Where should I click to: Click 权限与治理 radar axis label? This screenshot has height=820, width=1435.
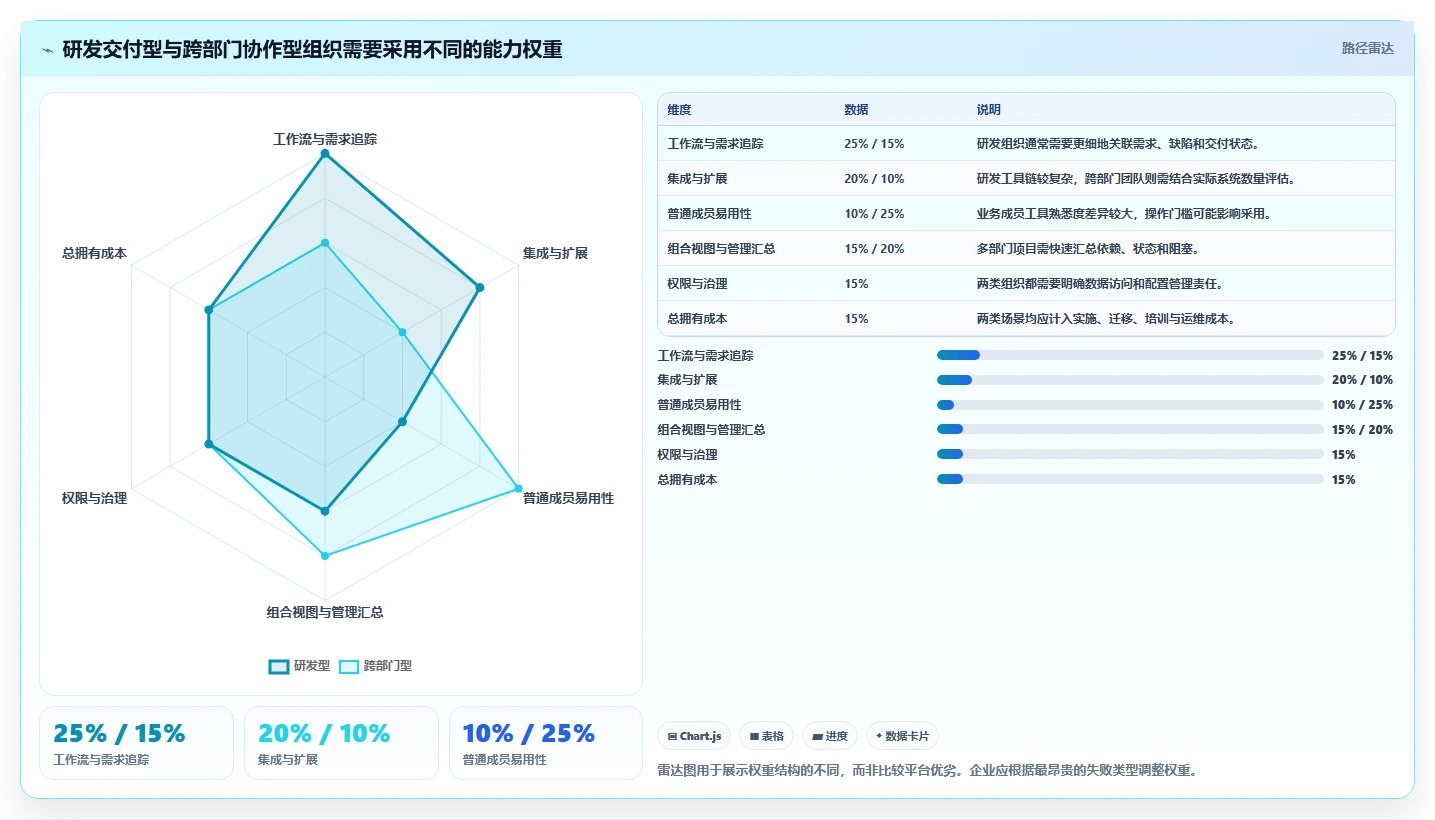click(94, 497)
